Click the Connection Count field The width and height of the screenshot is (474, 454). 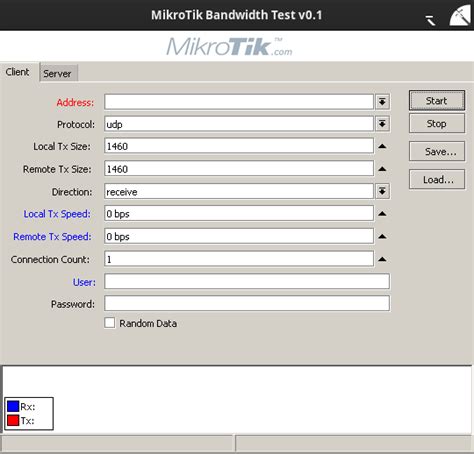239,259
